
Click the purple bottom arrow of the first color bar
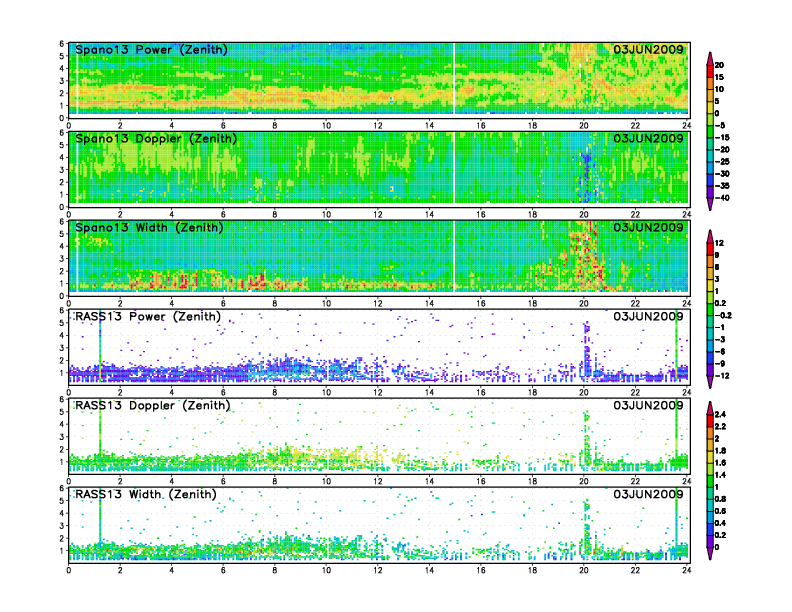[710, 205]
